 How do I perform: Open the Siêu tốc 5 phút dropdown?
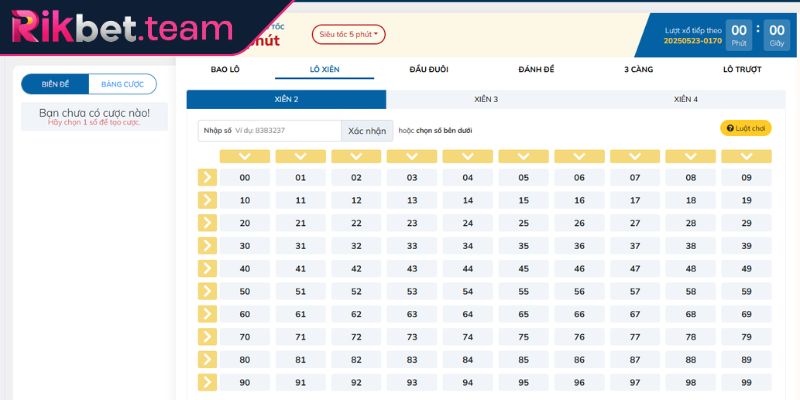pos(348,35)
